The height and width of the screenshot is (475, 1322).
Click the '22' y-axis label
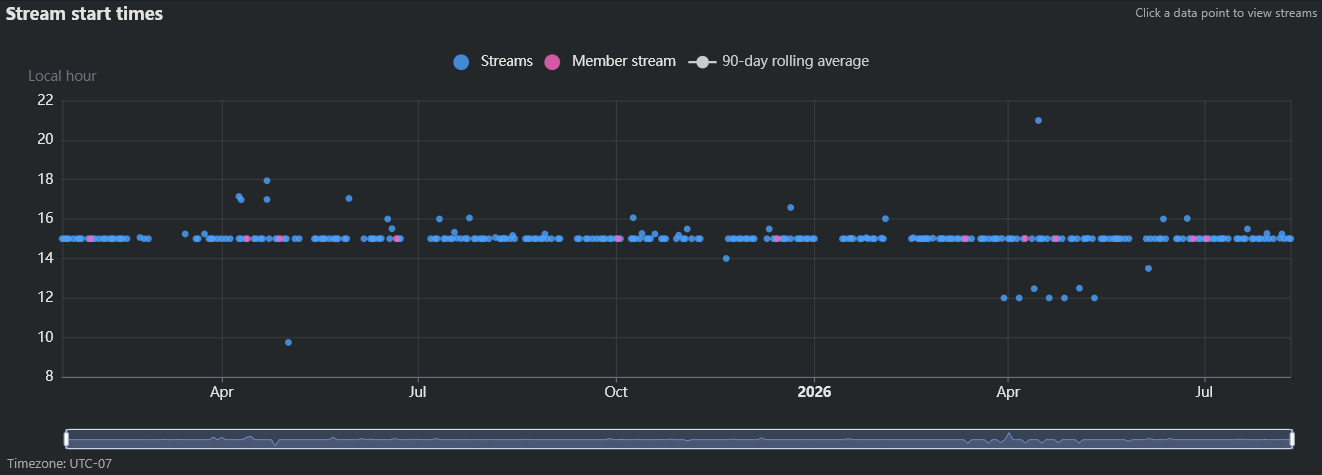(x=44, y=100)
